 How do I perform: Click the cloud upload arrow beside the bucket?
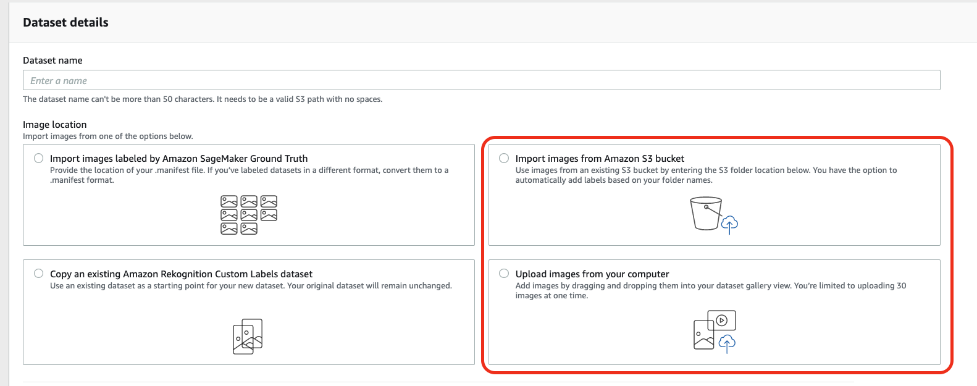pos(730,223)
